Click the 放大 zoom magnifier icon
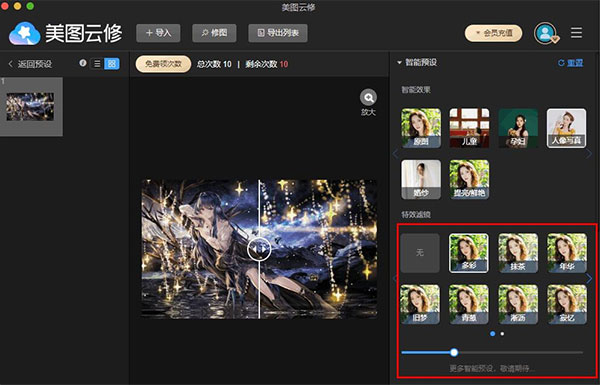Image resolution: width=600 pixels, height=385 pixels. point(368,98)
